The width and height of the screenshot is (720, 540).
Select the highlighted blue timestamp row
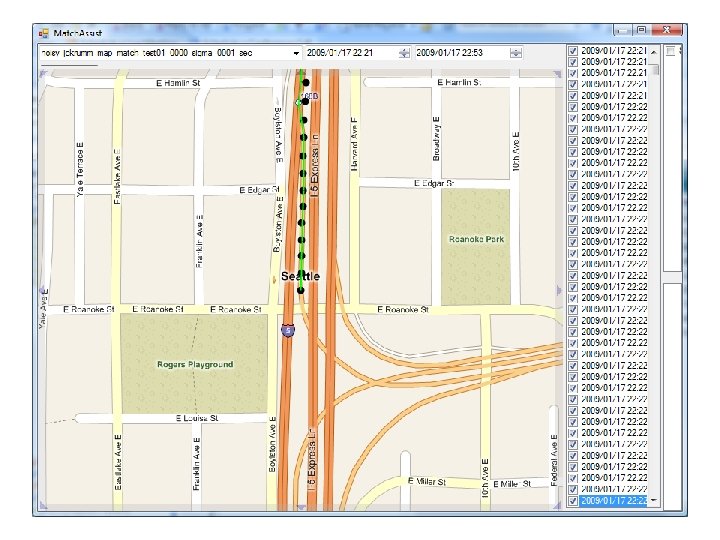click(x=613, y=501)
